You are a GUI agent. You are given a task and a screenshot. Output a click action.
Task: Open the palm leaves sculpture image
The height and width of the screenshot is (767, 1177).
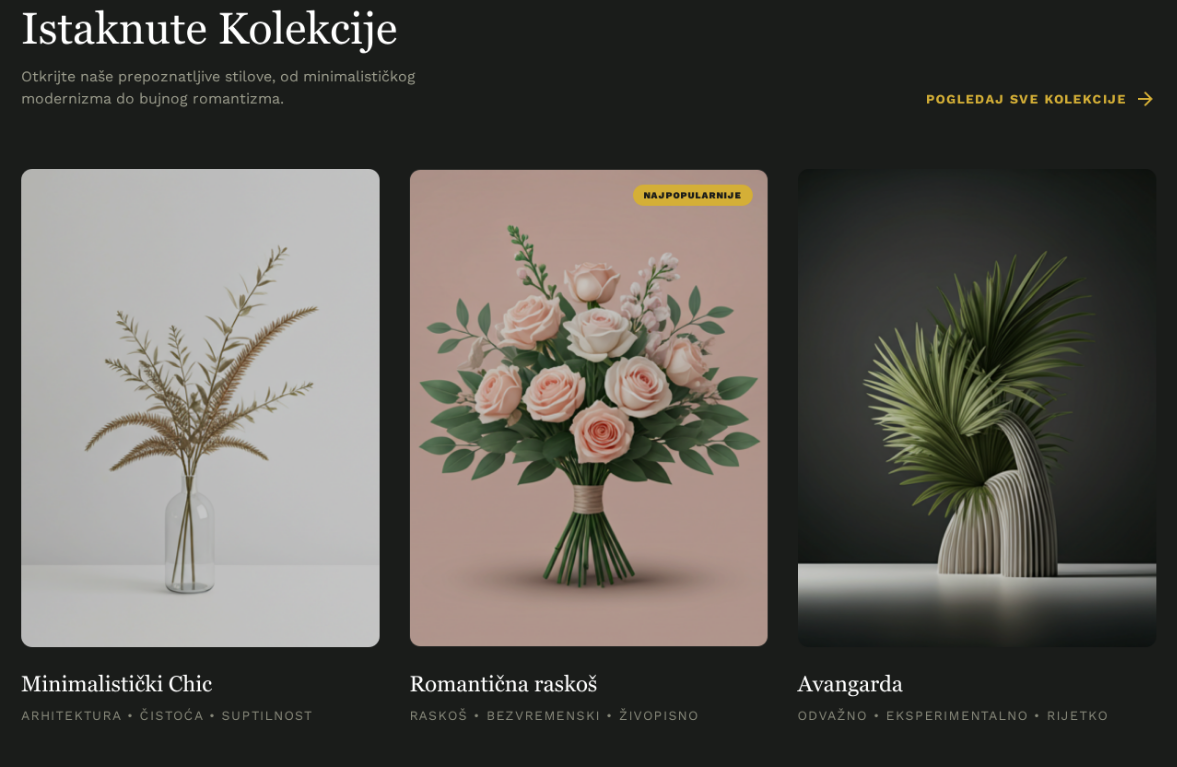point(977,408)
